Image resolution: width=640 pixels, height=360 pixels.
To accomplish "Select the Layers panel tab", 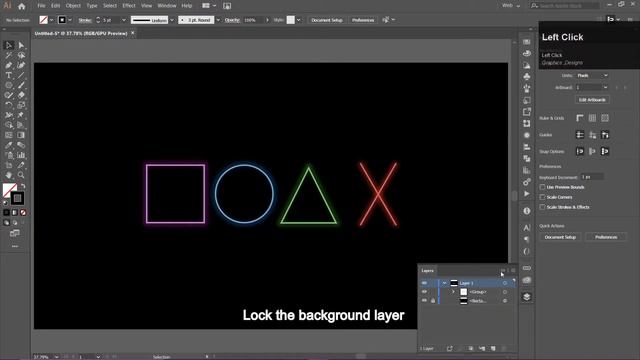I will (427, 271).
